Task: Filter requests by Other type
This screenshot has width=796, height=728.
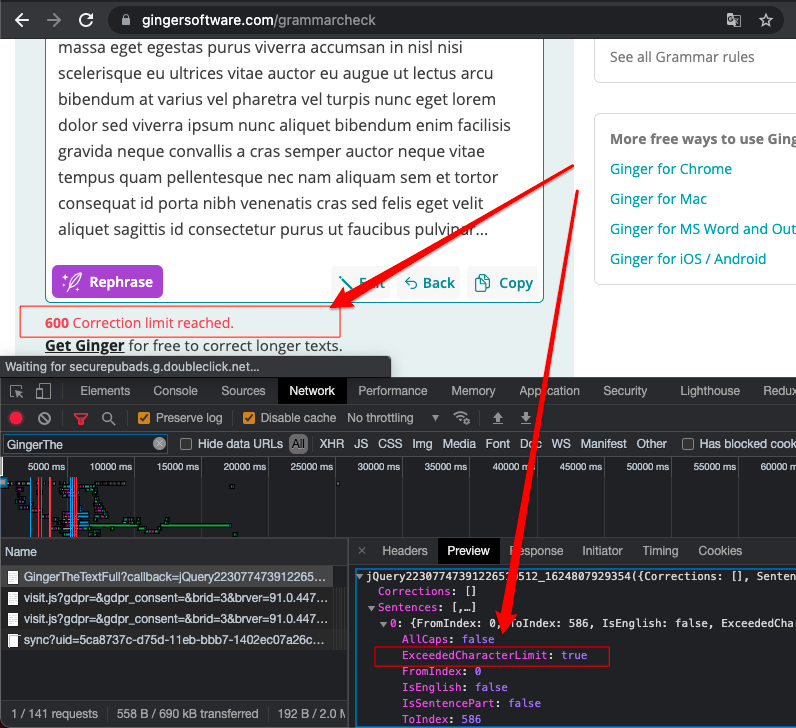Action: [x=651, y=444]
